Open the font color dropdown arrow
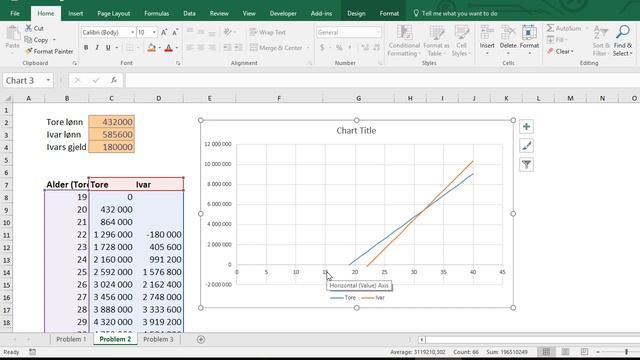Screen dimensions: 640x360 pos(177,48)
